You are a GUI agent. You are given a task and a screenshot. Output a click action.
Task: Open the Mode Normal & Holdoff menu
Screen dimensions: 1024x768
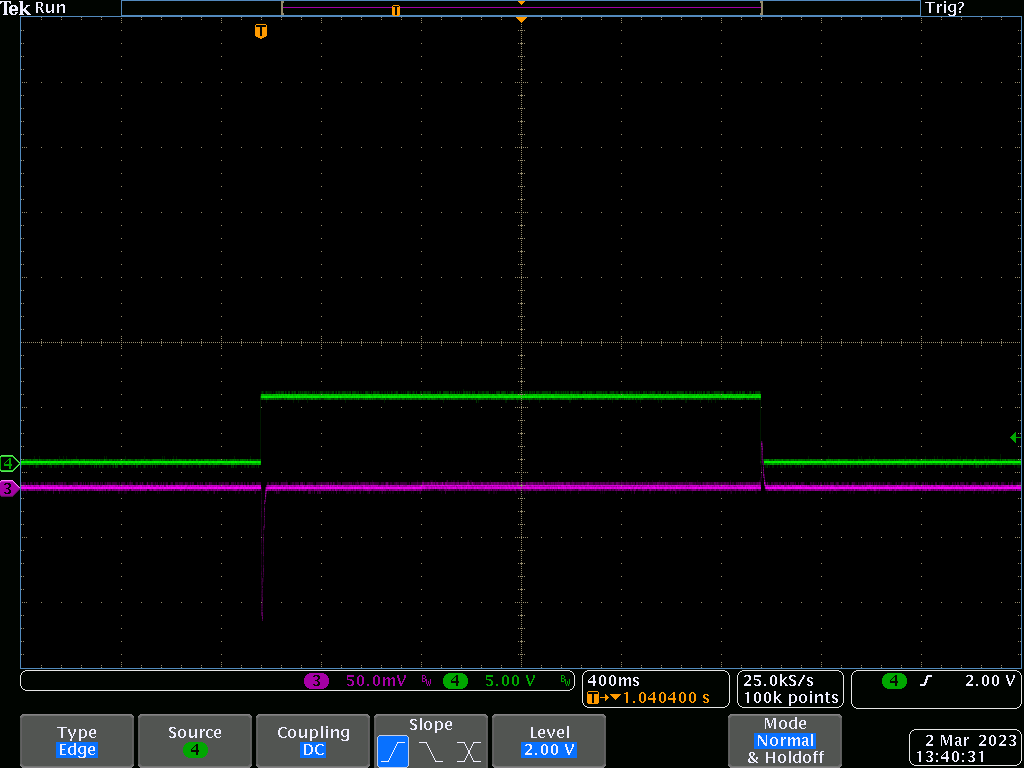[785, 741]
